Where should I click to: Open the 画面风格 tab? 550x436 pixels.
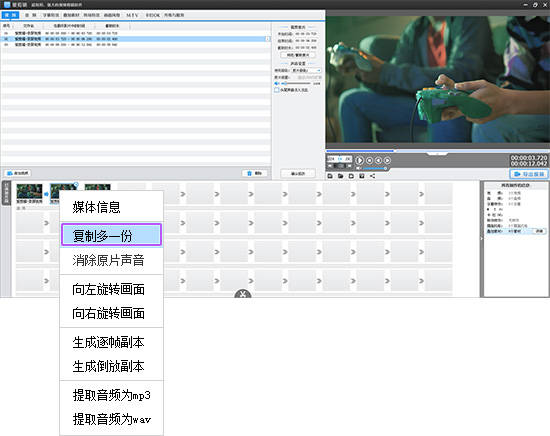[x=112, y=15]
